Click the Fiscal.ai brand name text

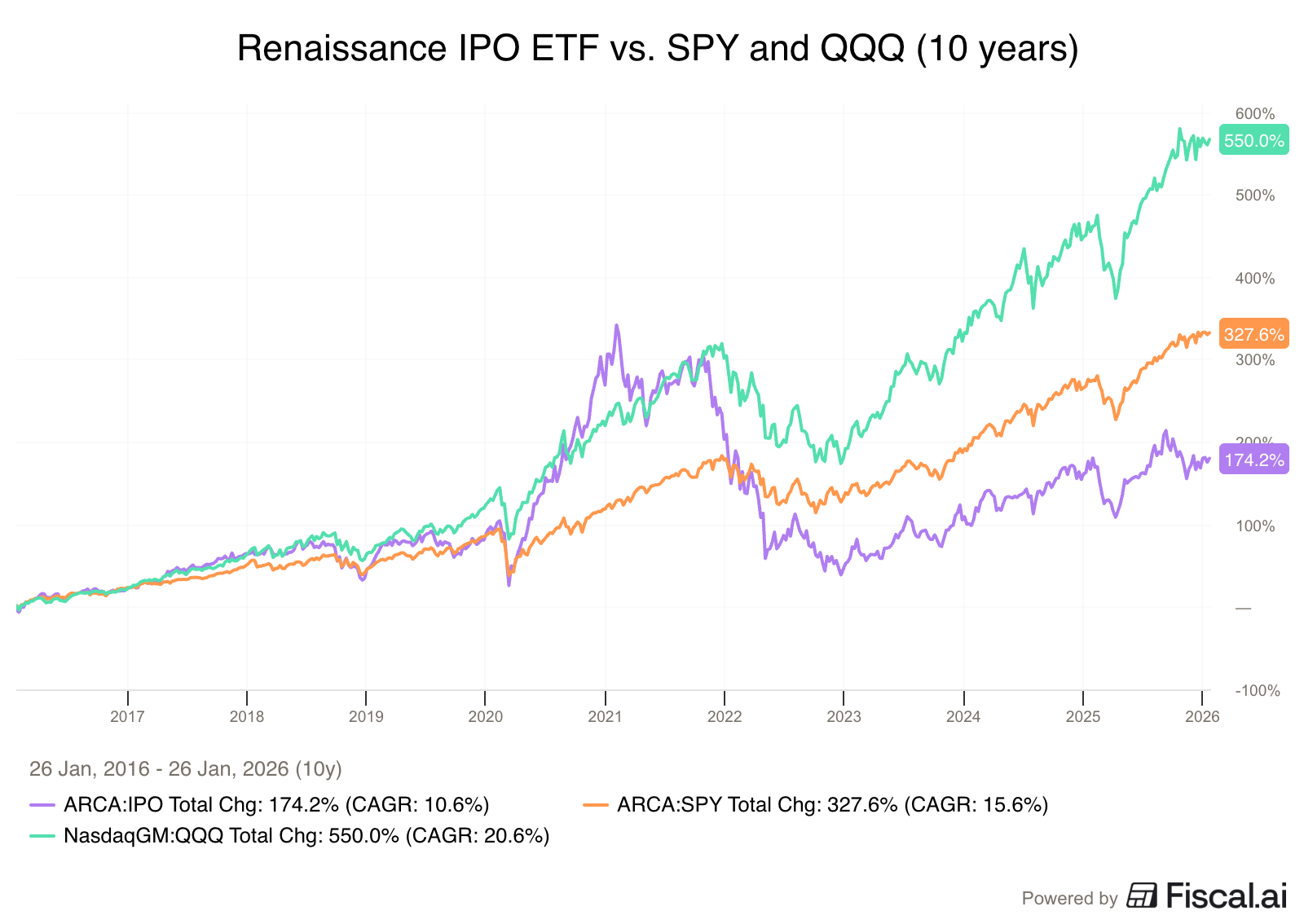click(x=1227, y=895)
